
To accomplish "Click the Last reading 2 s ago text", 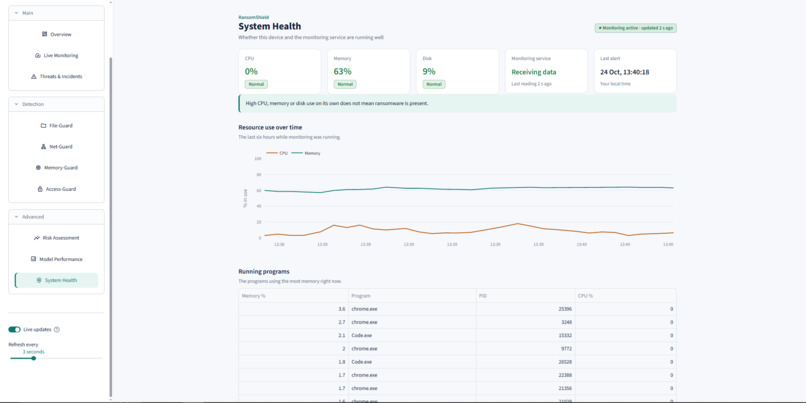I will tap(531, 84).
